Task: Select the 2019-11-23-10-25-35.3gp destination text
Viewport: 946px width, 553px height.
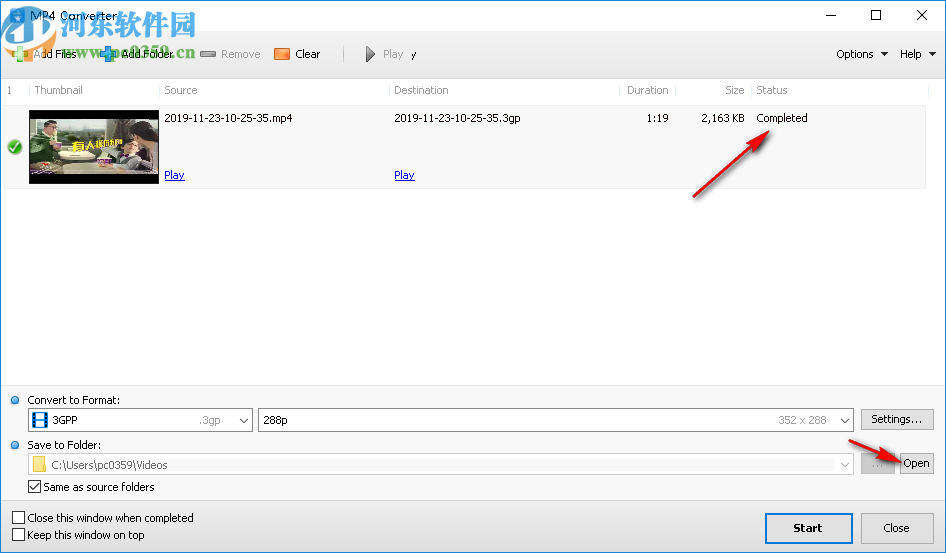Action: tap(457, 118)
